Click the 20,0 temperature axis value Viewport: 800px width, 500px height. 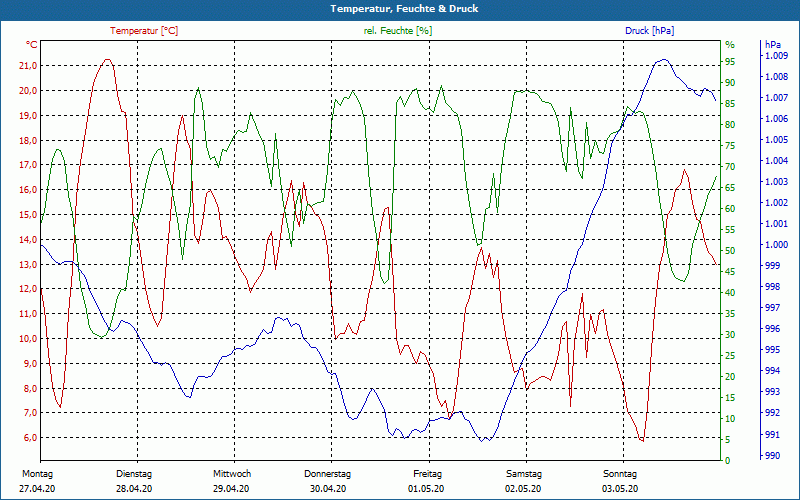point(28,91)
